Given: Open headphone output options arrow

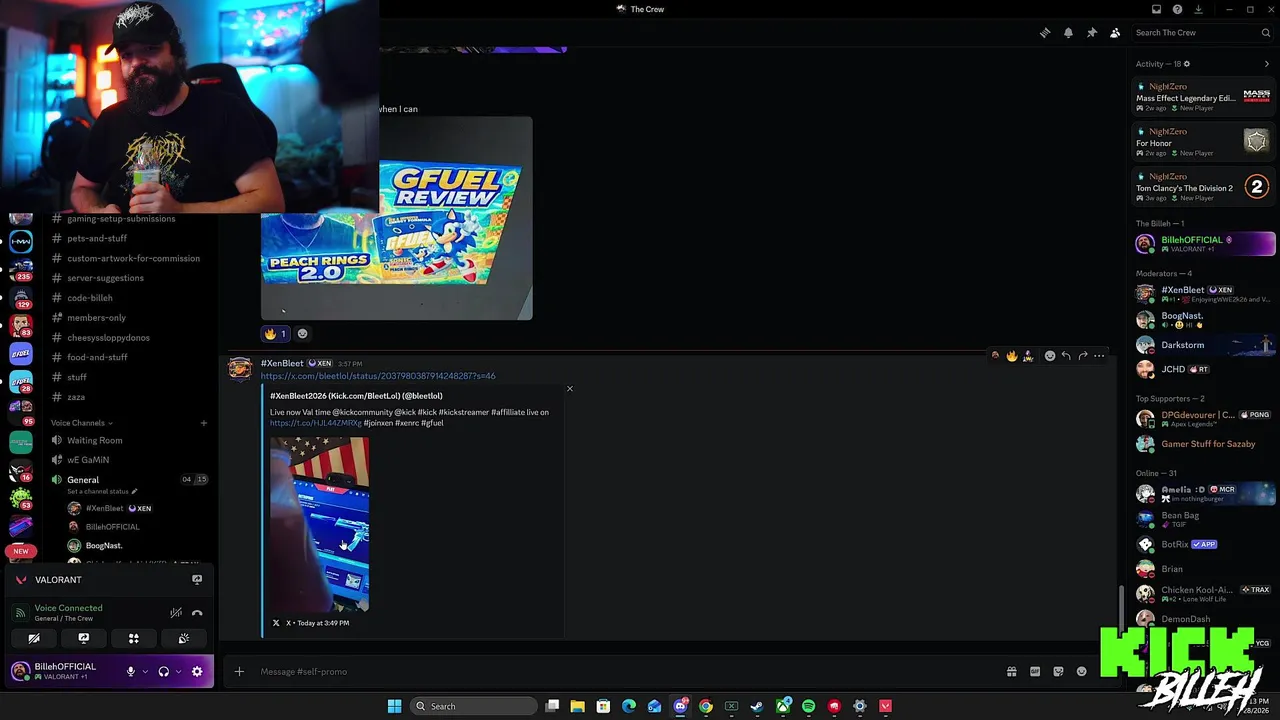Looking at the screenshot, I should pos(178,672).
